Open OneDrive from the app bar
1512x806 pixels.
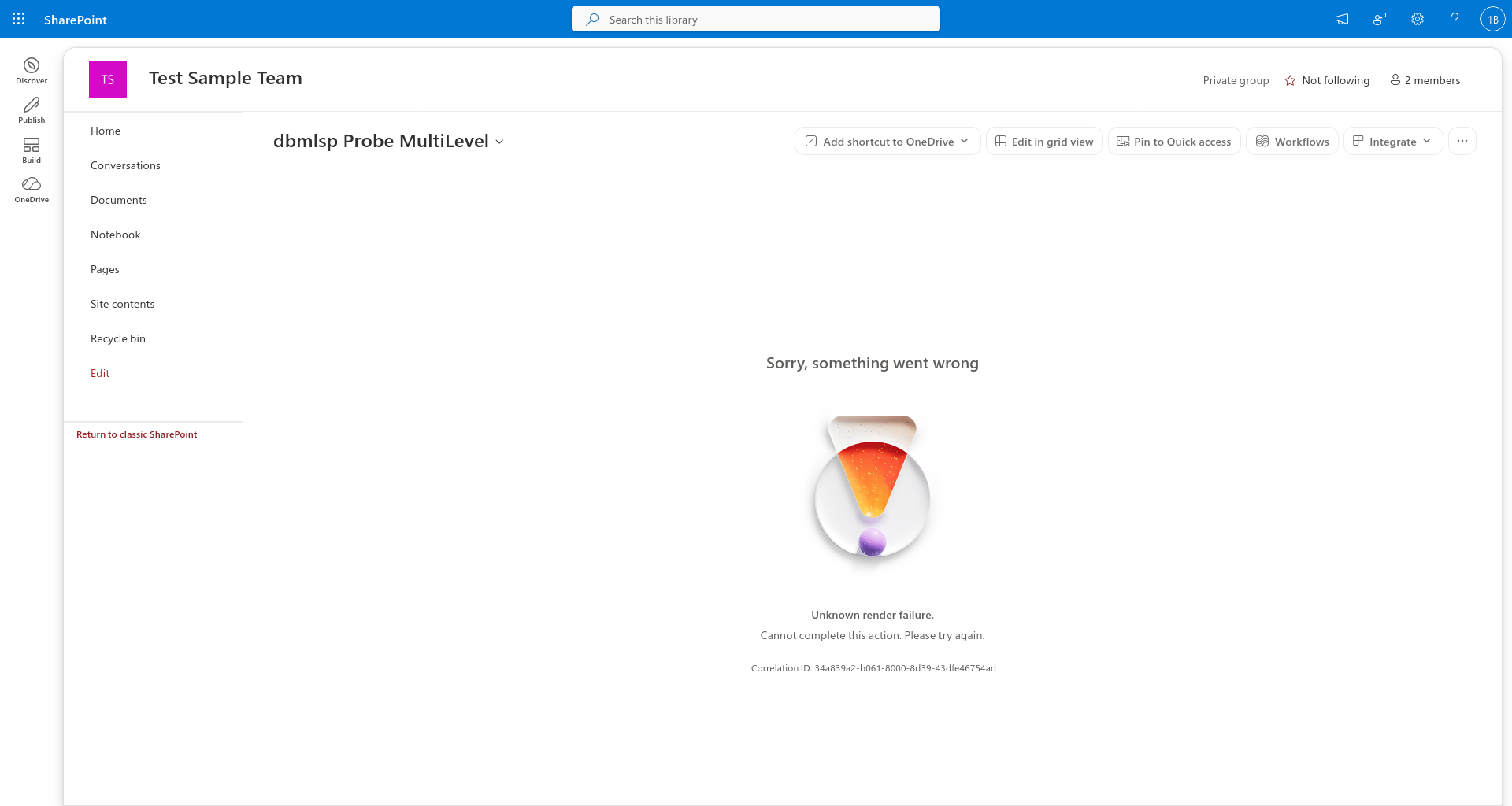click(31, 190)
